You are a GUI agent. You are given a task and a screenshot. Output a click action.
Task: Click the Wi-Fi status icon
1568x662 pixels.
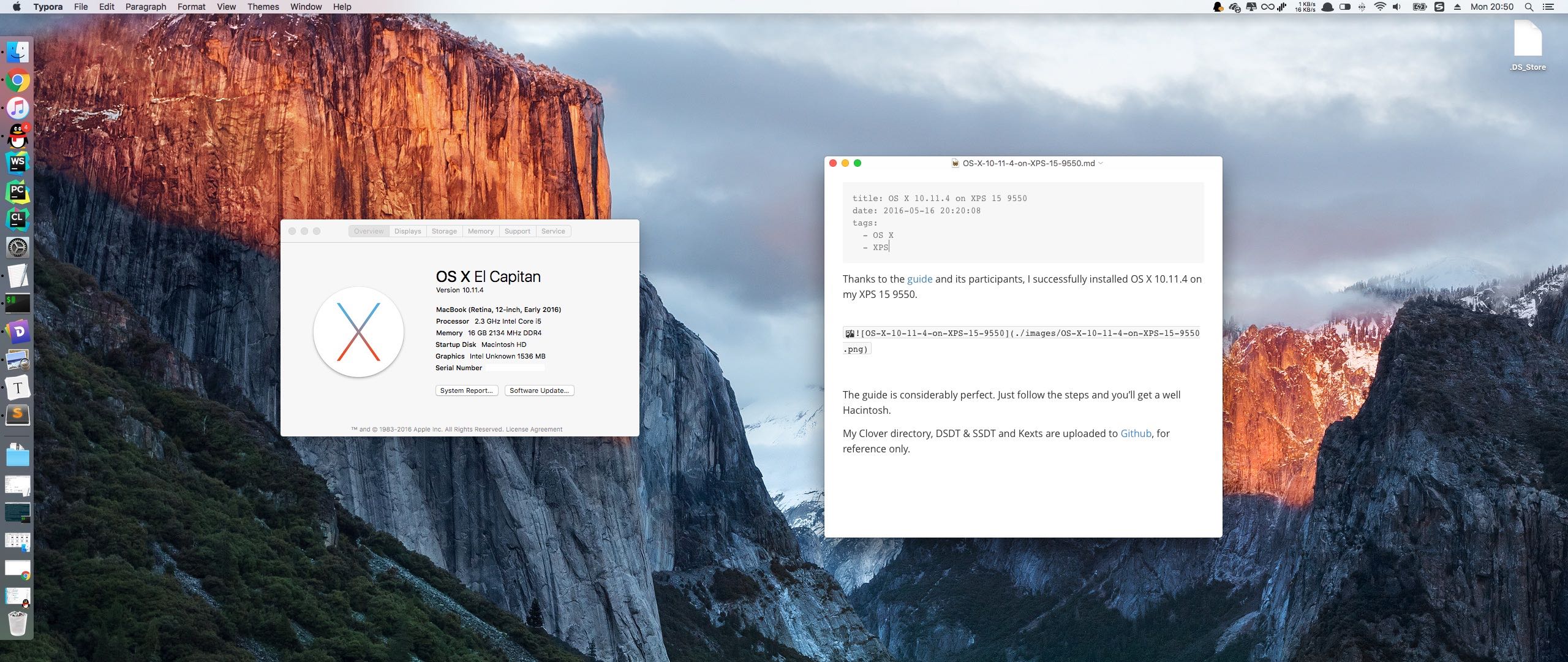(x=1380, y=7)
